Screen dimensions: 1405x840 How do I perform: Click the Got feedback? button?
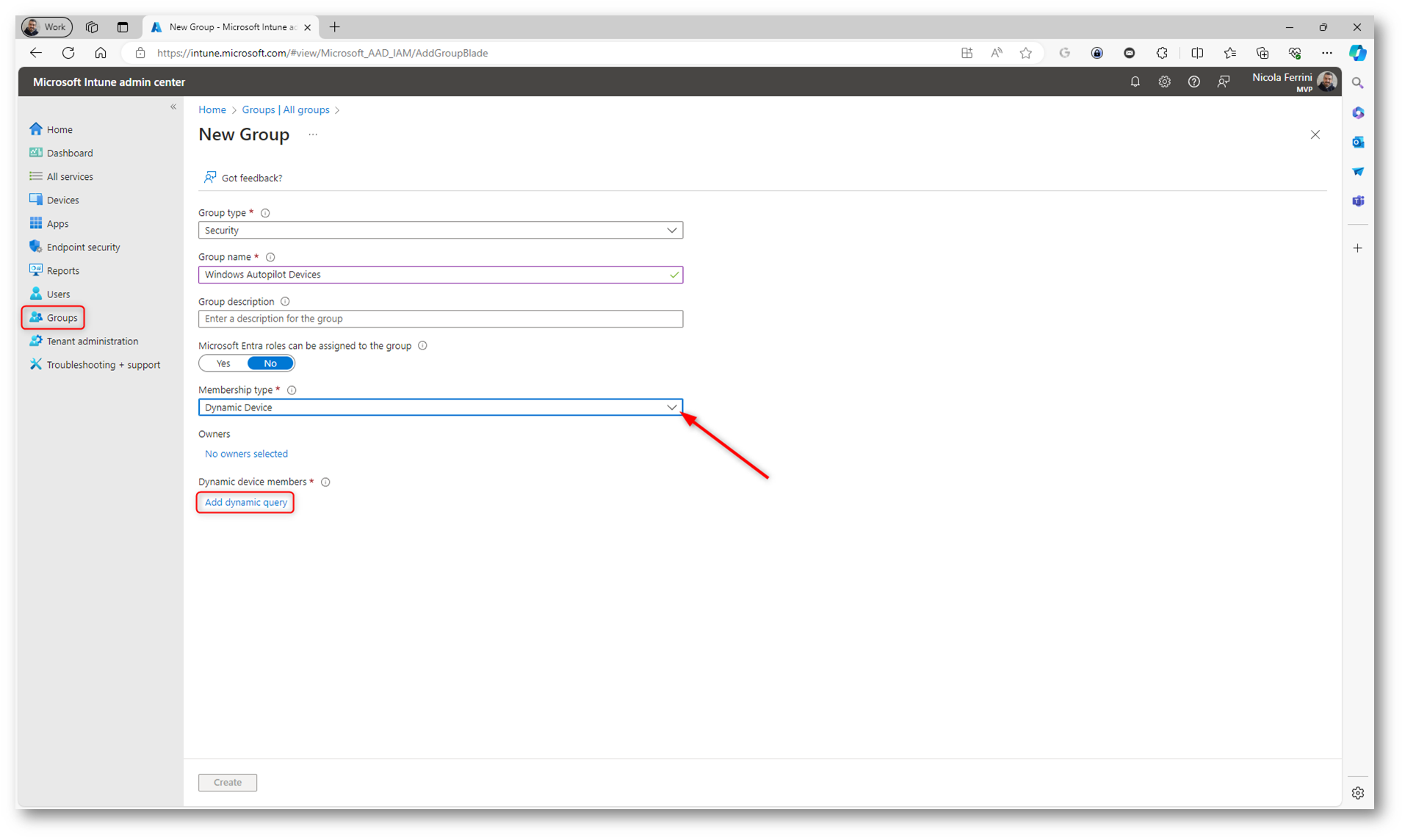click(x=243, y=178)
